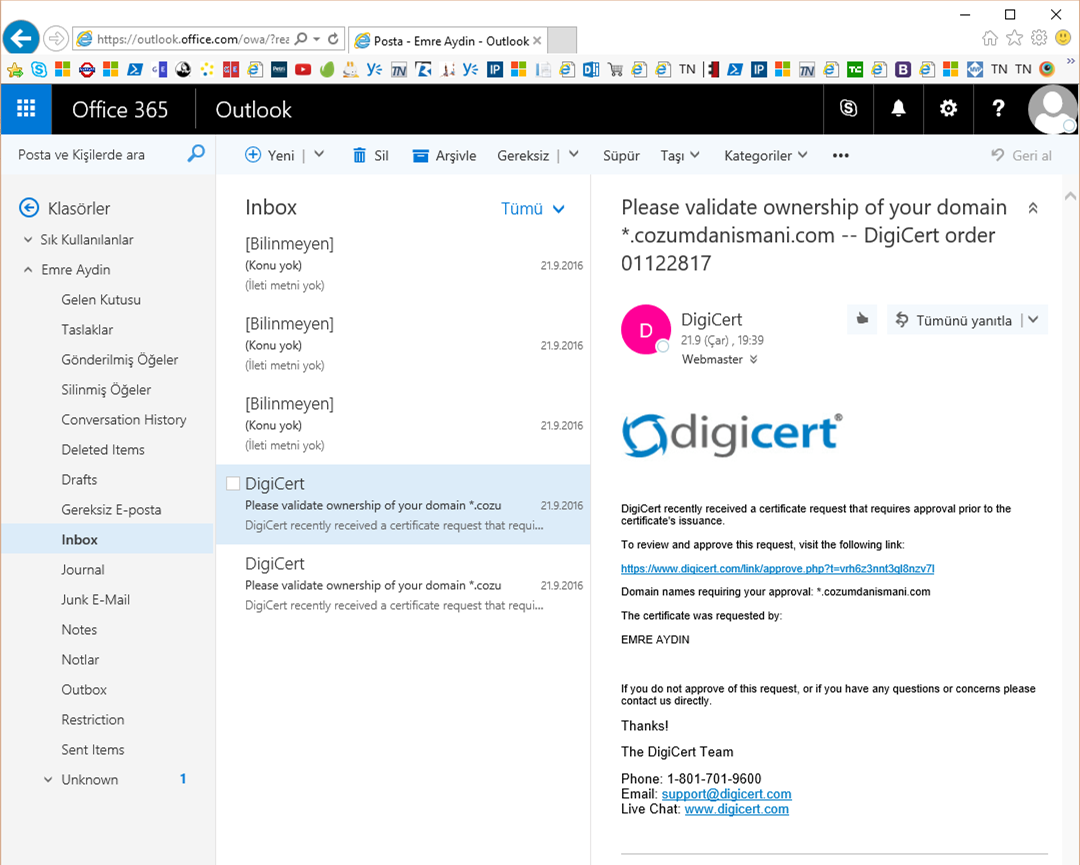The height and width of the screenshot is (865, 1080).
Task: Click the DigiCert sender avatar
Action: click(646, 329)
